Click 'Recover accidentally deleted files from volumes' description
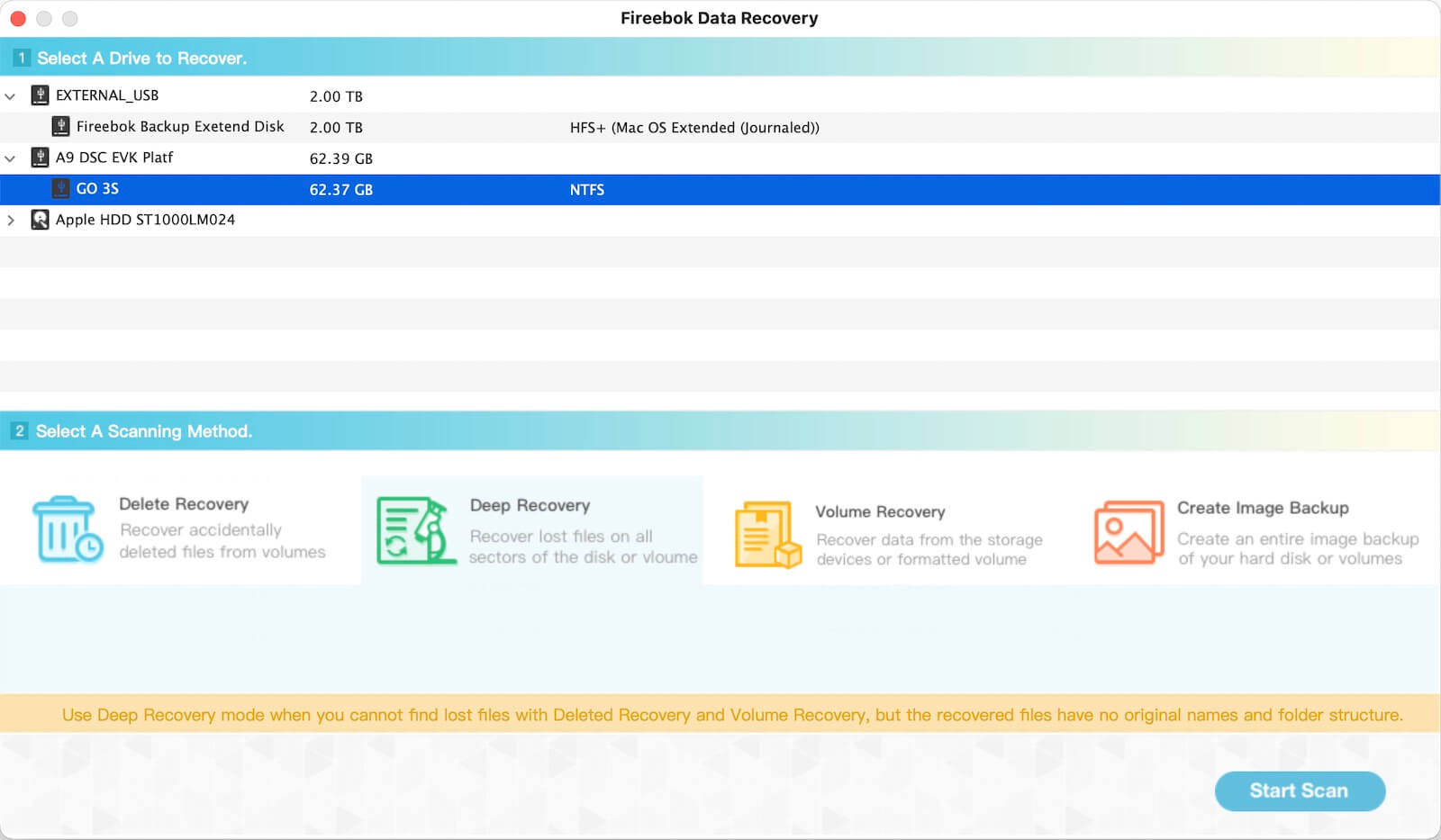This screenshot has height=840, width=1441. [x=222, y=541]
